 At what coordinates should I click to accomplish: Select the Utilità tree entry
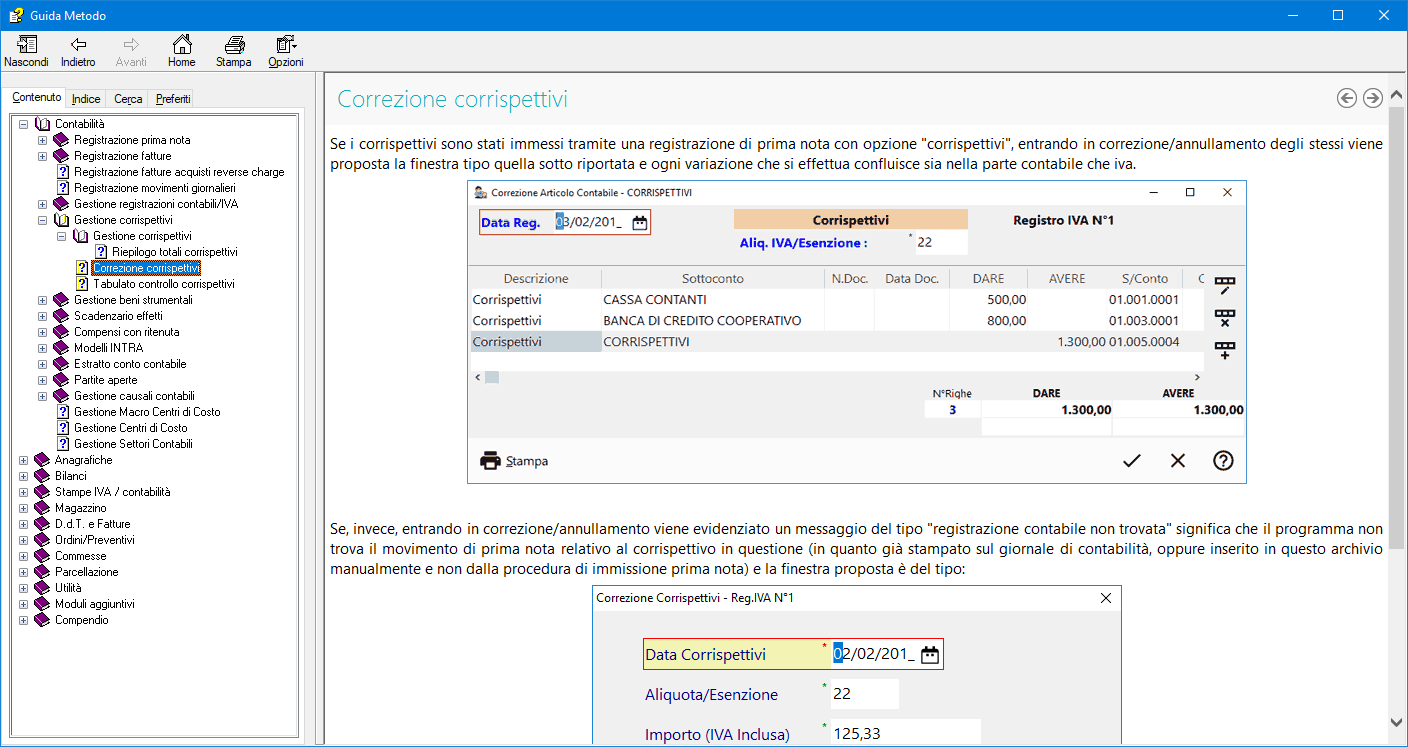coord(68,588)
